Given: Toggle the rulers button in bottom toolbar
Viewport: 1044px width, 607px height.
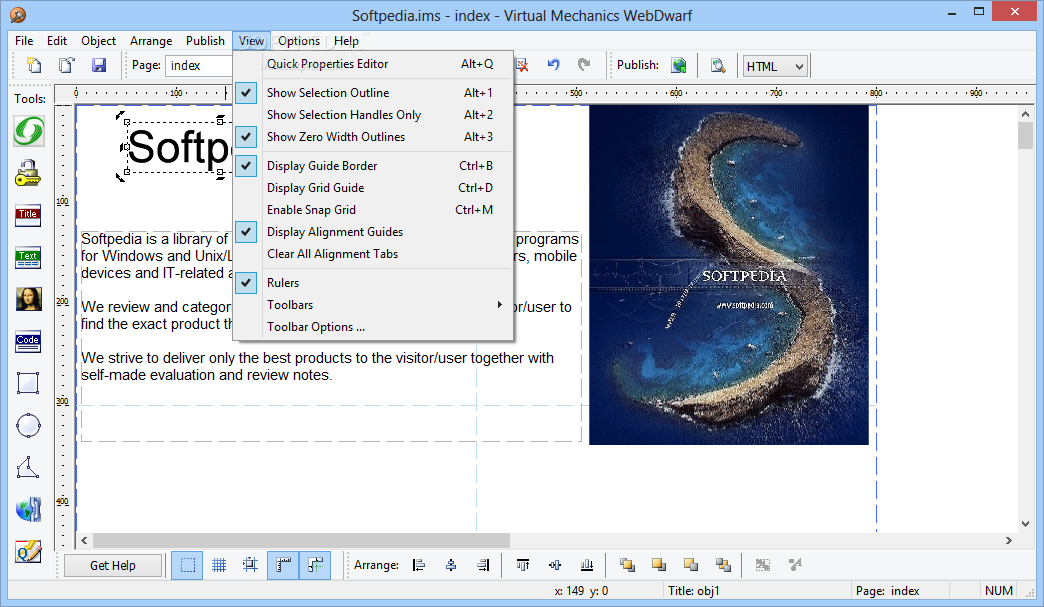Looking at the screenshot, I should click(283, 566).
